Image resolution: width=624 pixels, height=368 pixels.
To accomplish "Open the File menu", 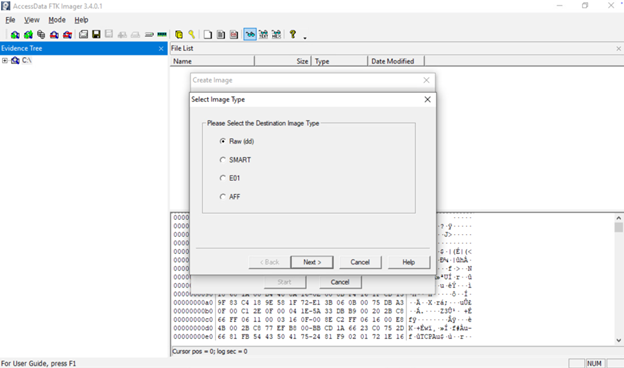I will (10, 20).
